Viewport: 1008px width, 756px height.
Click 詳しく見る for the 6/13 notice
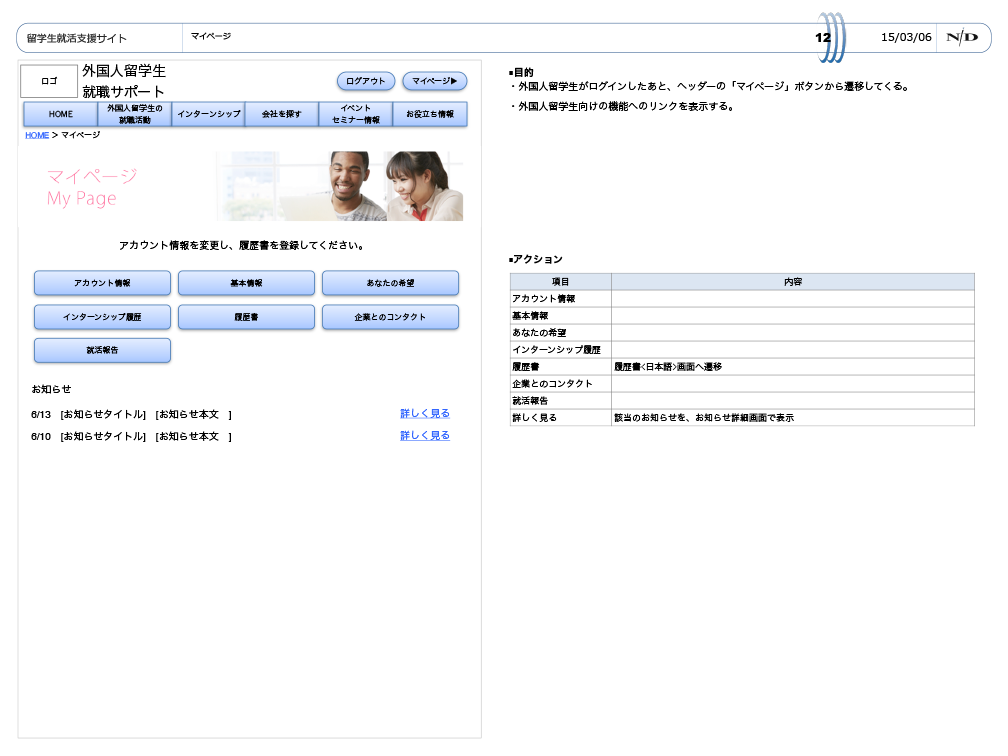(x=425, y=413)
